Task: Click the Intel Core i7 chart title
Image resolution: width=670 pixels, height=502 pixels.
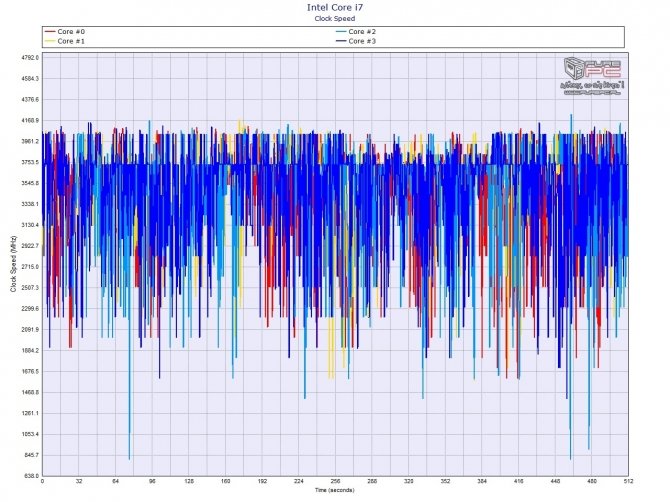Action: click(x=335, y=7)
